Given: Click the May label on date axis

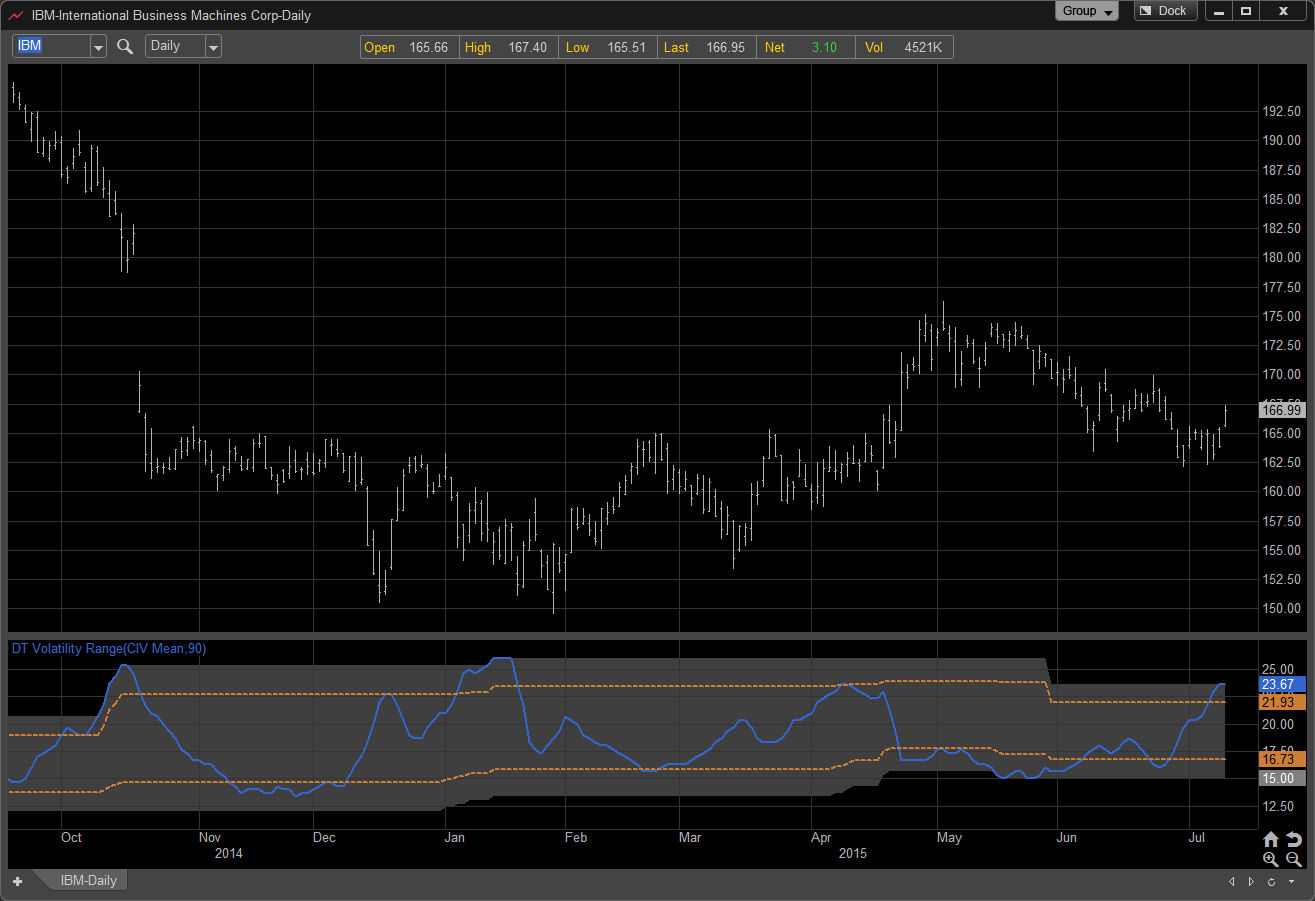Looking at the screenshot, I should (x=949, y=837).
